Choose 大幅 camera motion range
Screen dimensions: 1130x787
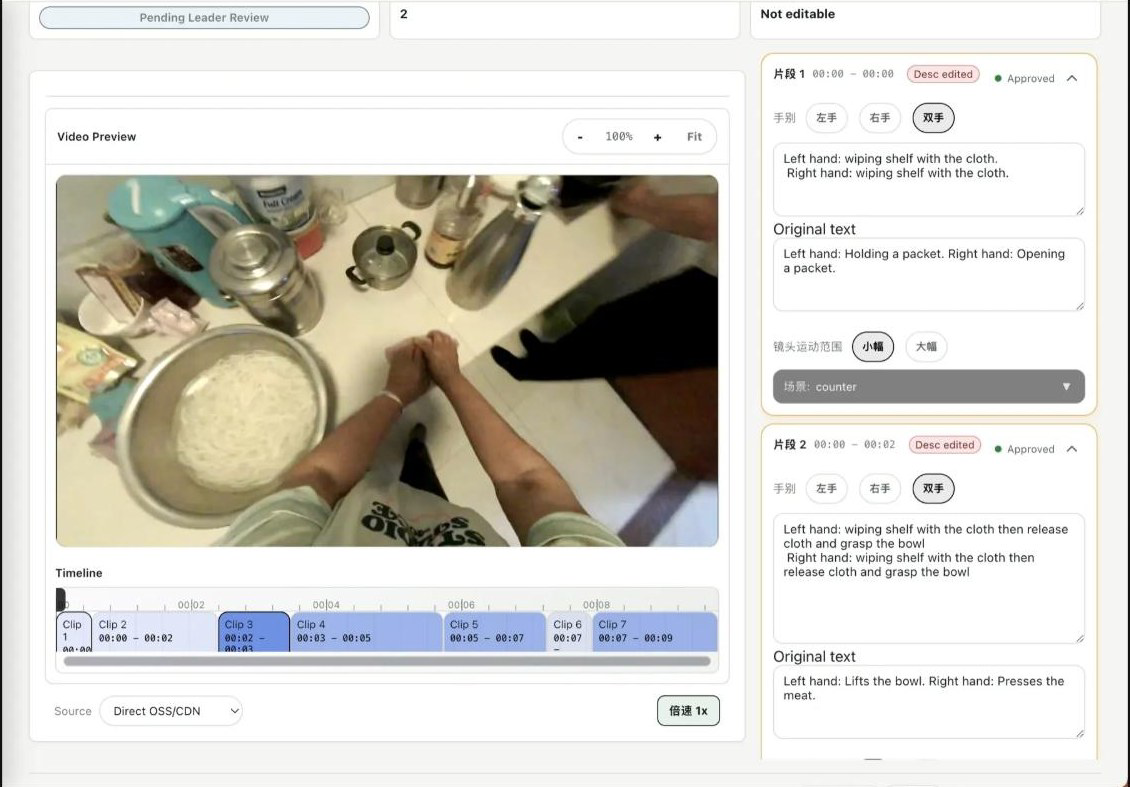click(926, 347)
